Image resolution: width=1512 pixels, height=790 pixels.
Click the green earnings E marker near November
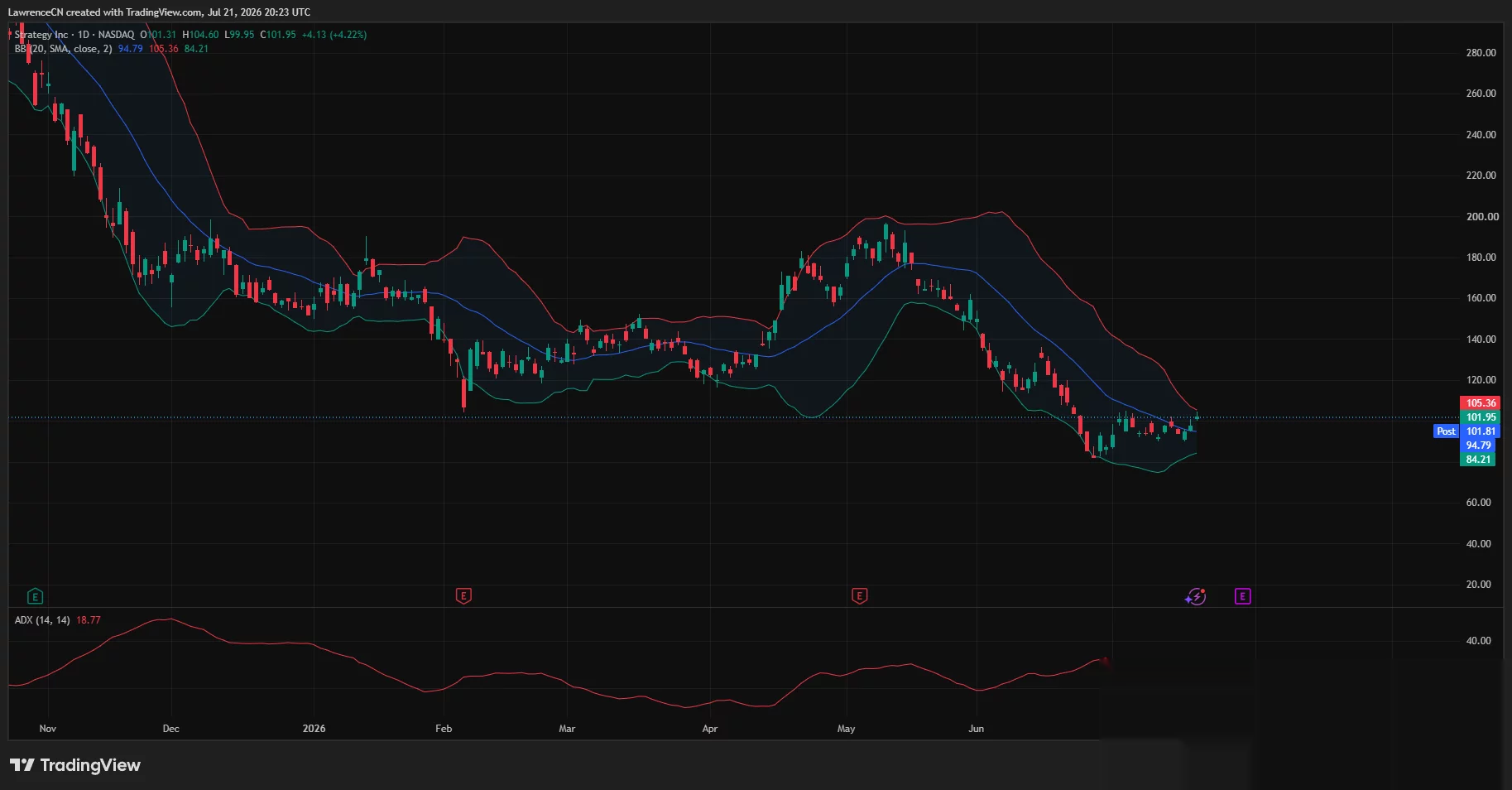click(35, 596)
